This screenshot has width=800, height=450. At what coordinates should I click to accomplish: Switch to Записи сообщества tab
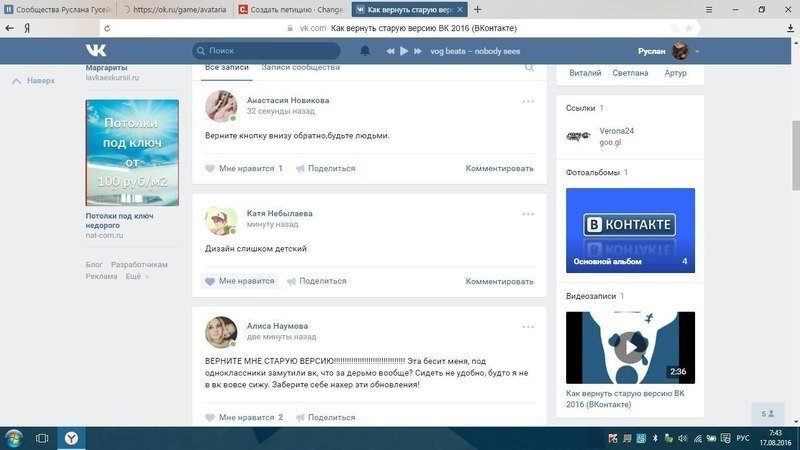click(x=300, y=67)
